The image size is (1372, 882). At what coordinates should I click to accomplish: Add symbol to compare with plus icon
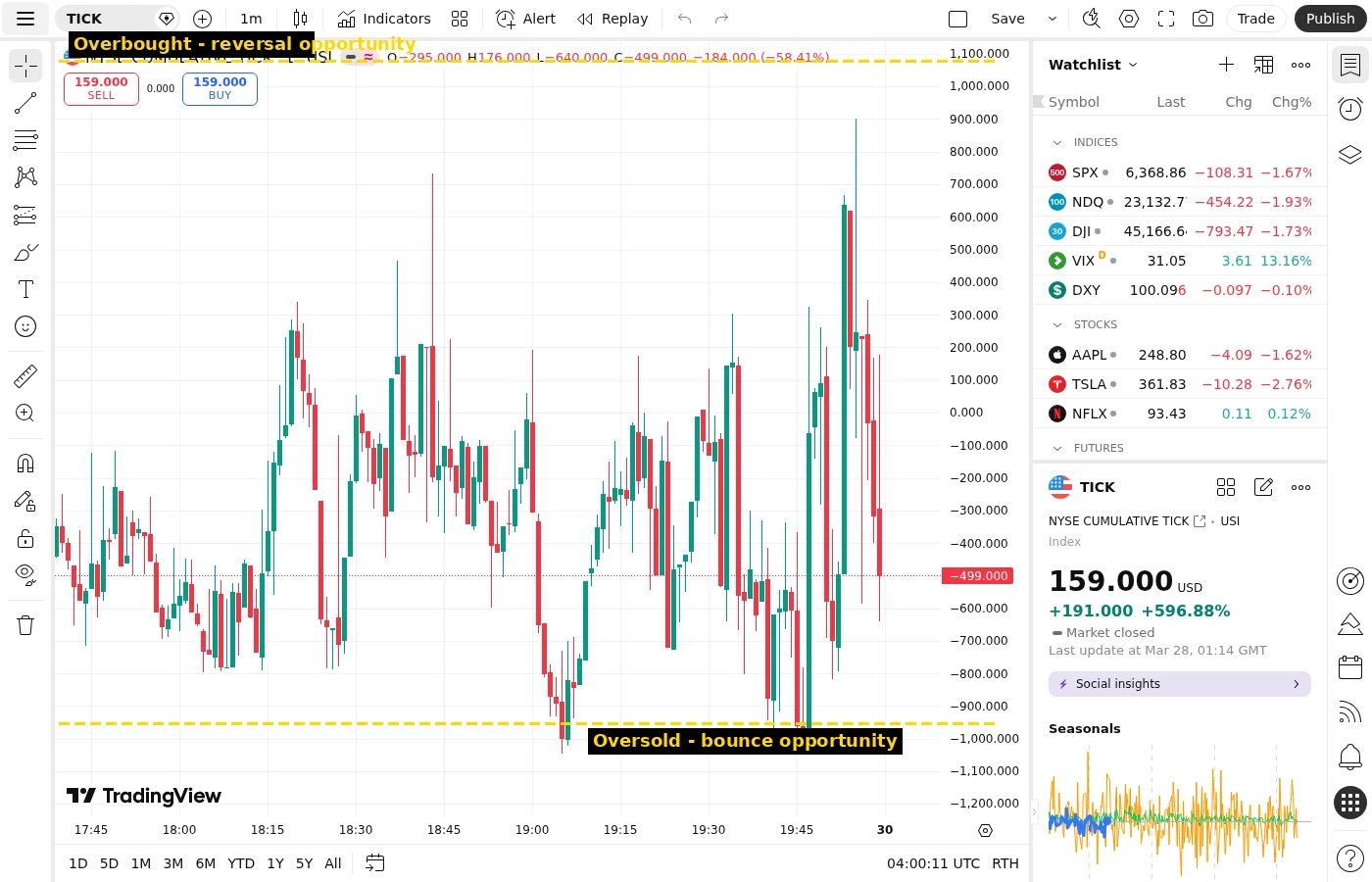coord(202,19)
